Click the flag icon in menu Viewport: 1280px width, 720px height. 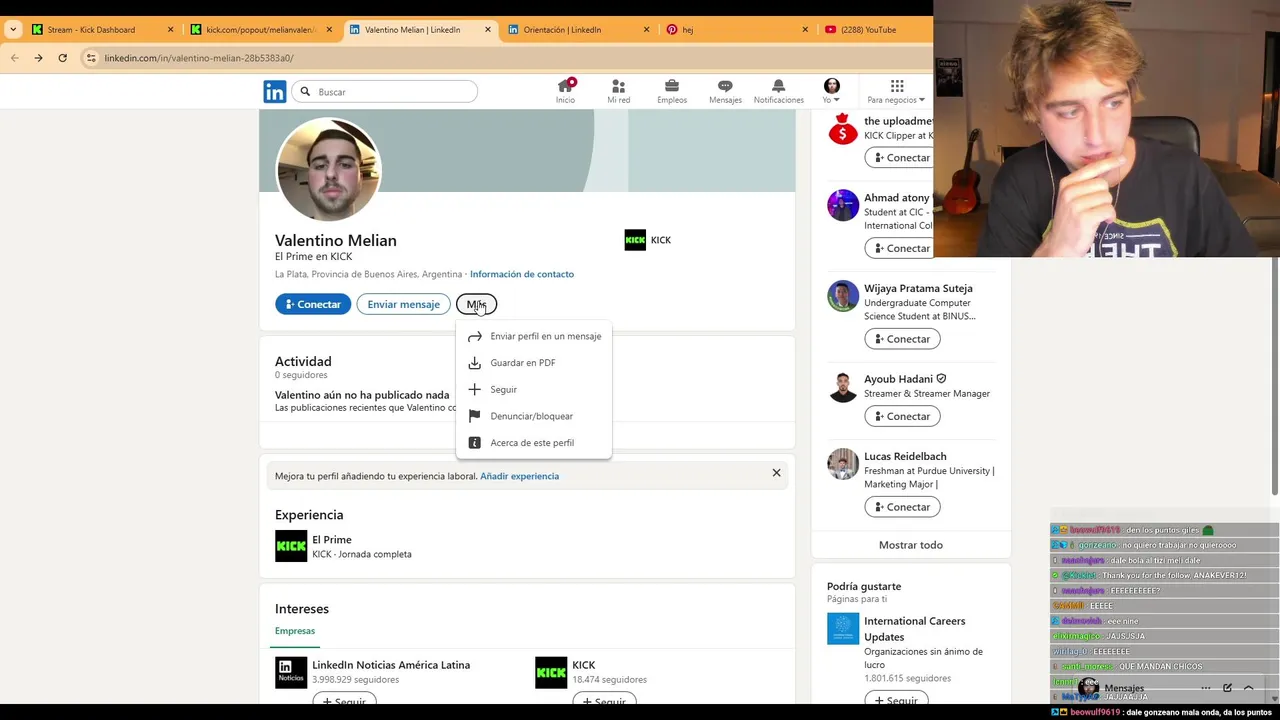pyautogui.click(x=475, y=416)
